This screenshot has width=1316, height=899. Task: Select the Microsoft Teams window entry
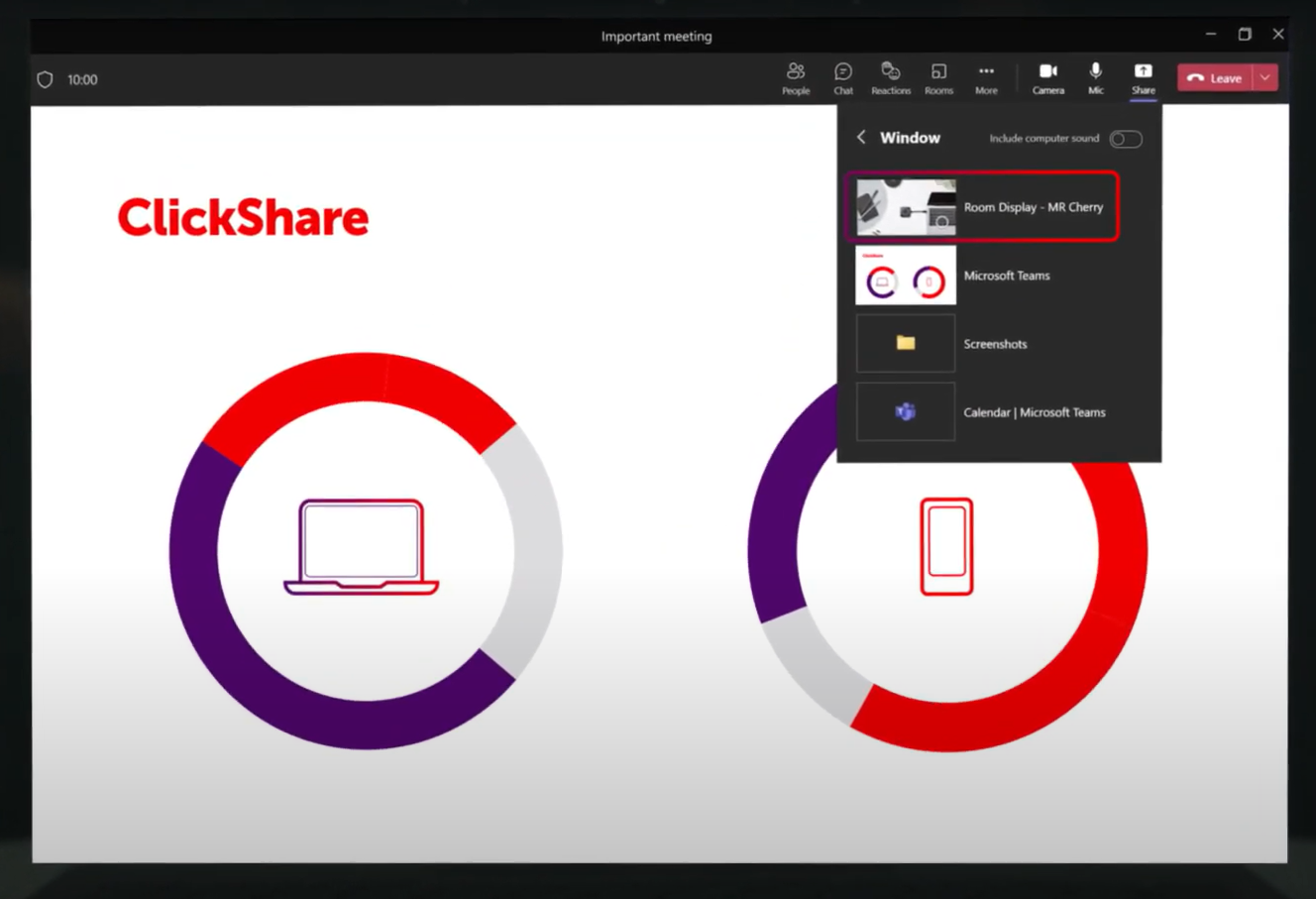point(982,276)
